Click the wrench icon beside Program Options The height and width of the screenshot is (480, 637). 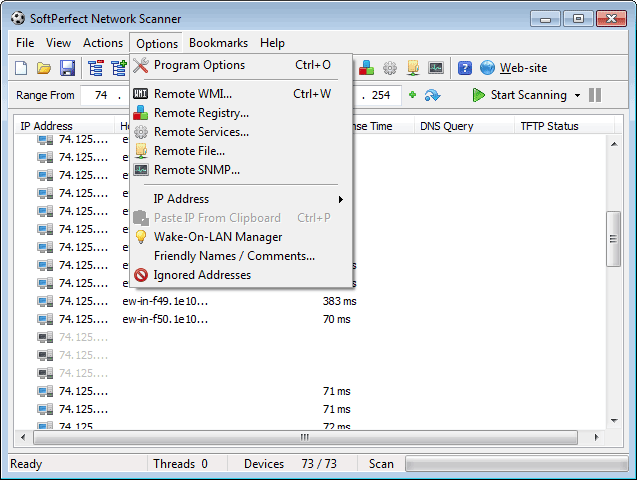pyautogui.click(x=141, y=65)
